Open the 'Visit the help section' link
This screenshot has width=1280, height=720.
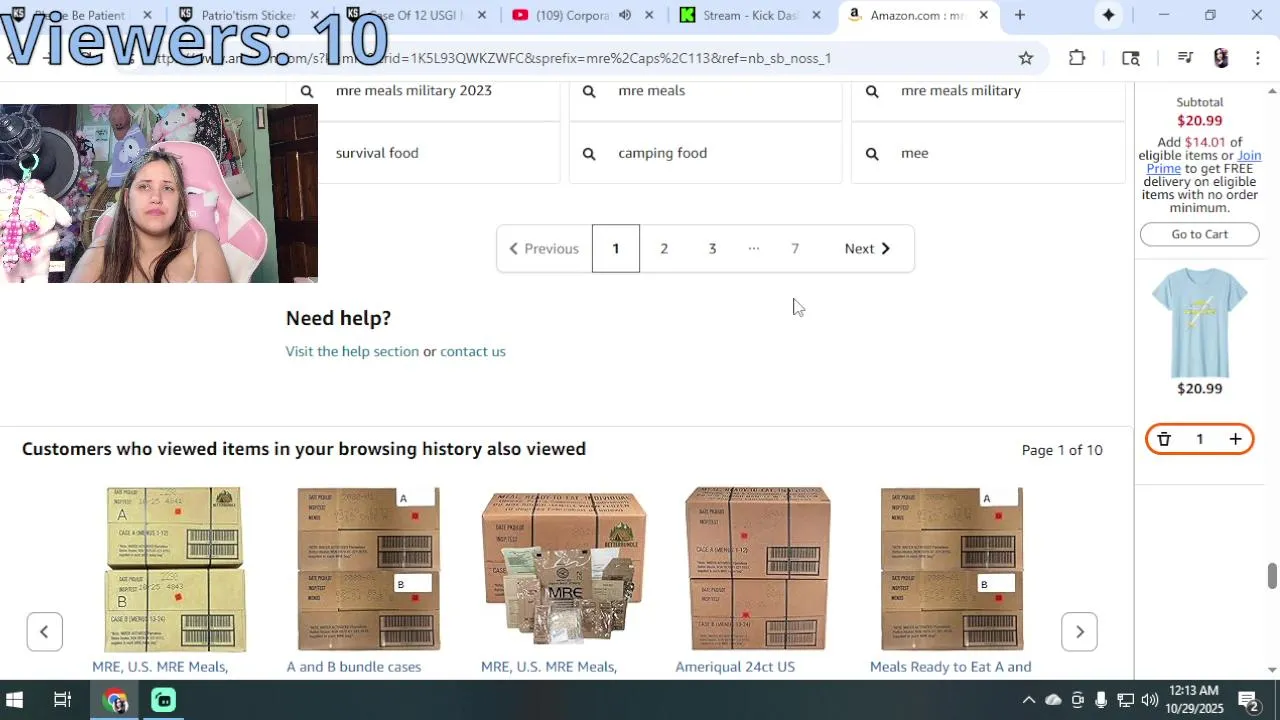(352, 351)
